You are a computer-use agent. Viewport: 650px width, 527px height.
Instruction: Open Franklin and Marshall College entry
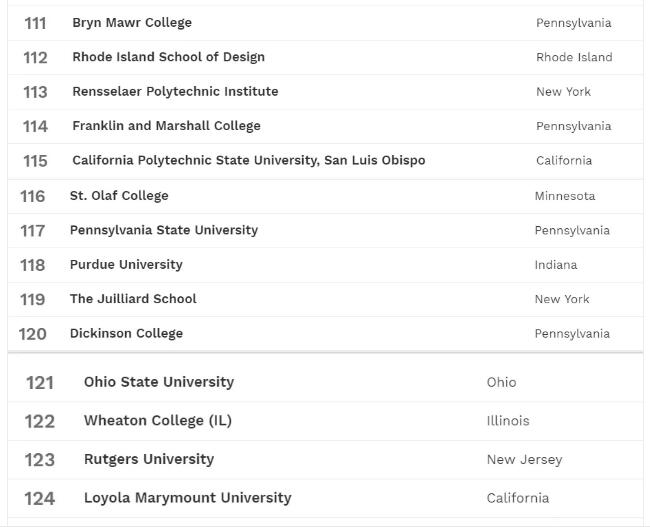166,126
